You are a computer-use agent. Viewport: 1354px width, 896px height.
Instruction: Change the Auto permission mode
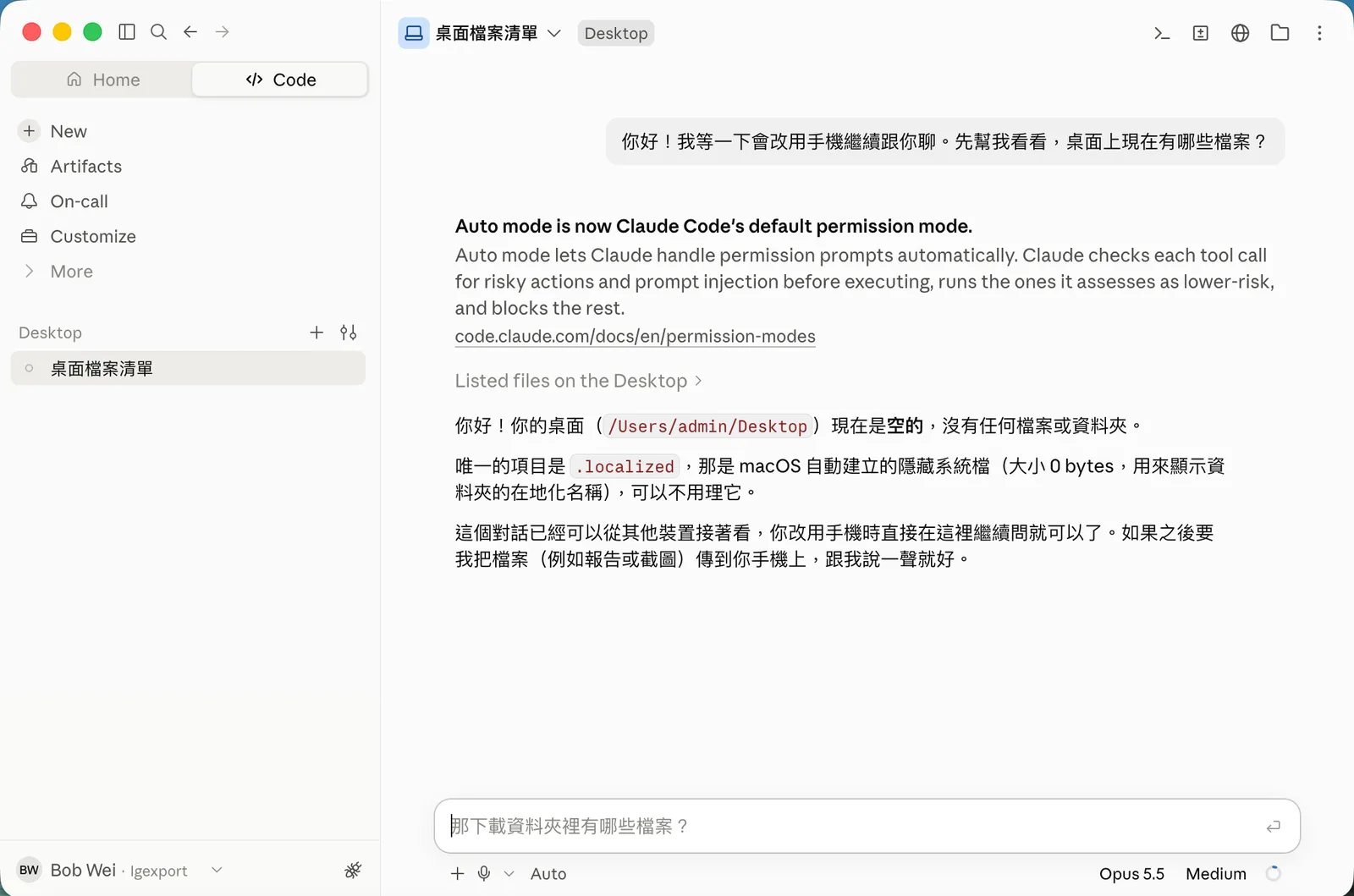[548, 874]
